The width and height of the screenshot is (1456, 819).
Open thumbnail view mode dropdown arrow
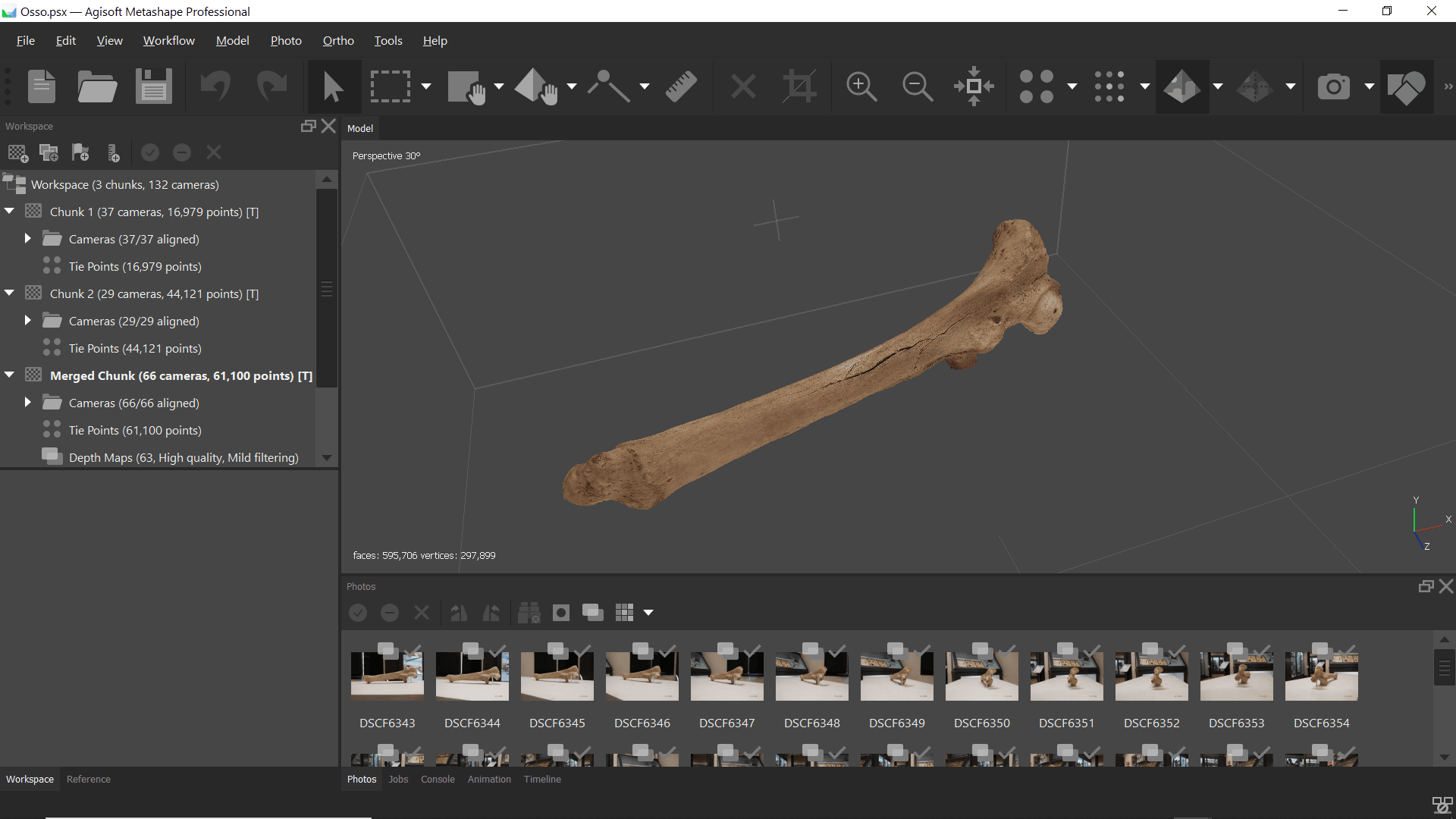tap(648, 613)
